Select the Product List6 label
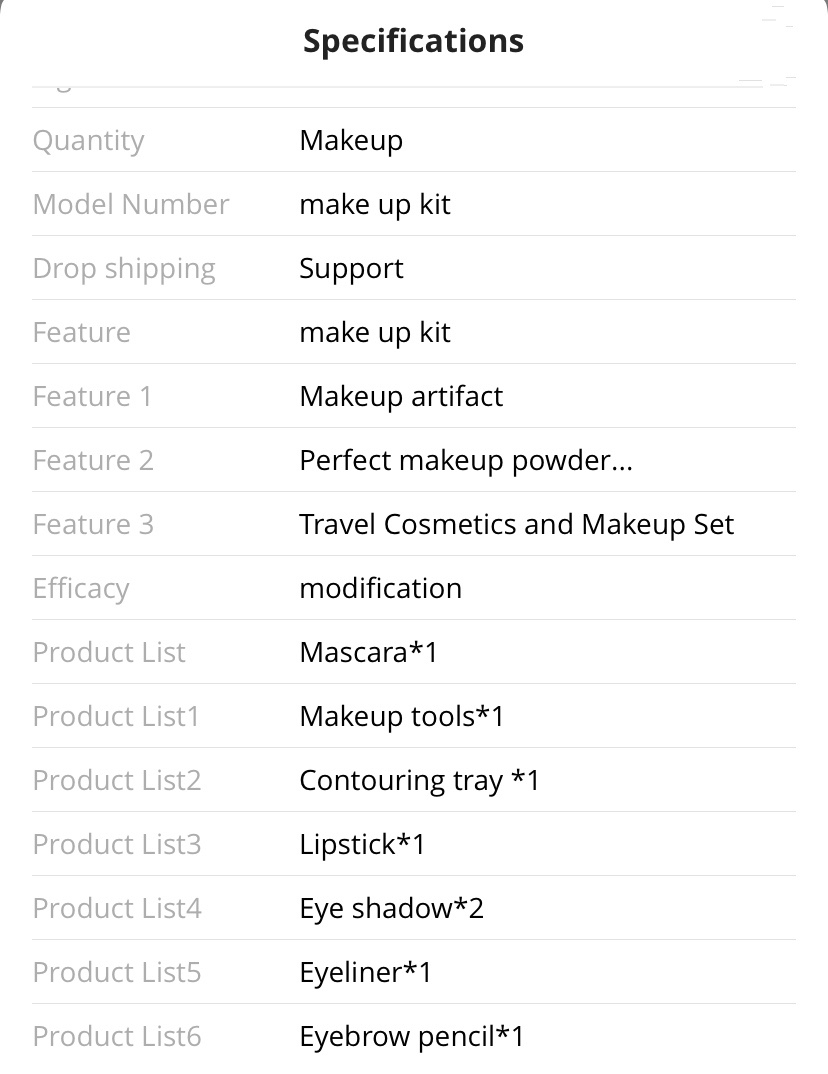The width and height of the screenshot is (828, 1074). pos(117,1036)
